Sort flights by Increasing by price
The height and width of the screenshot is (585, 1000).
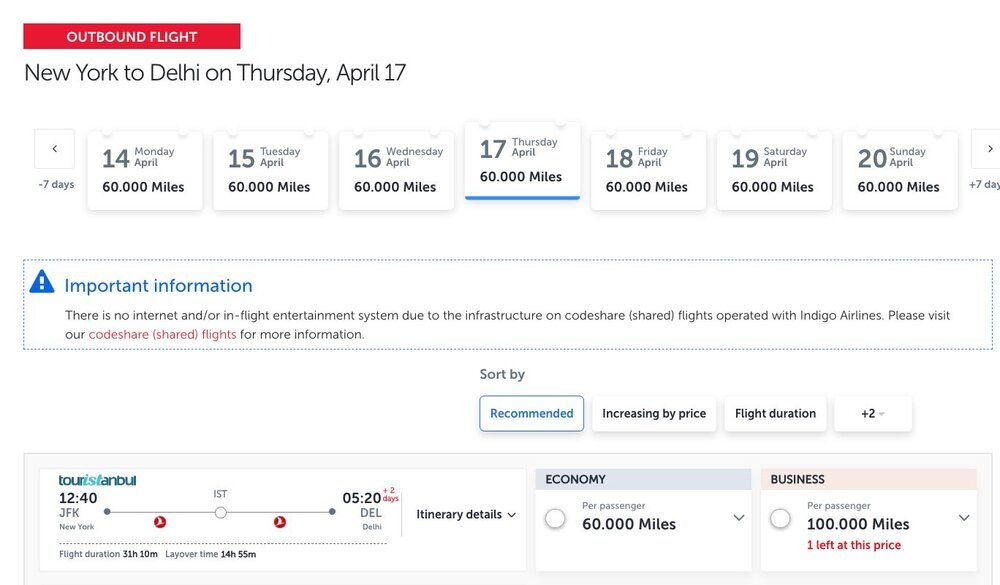pyautogui.click(x=654, y=414)
